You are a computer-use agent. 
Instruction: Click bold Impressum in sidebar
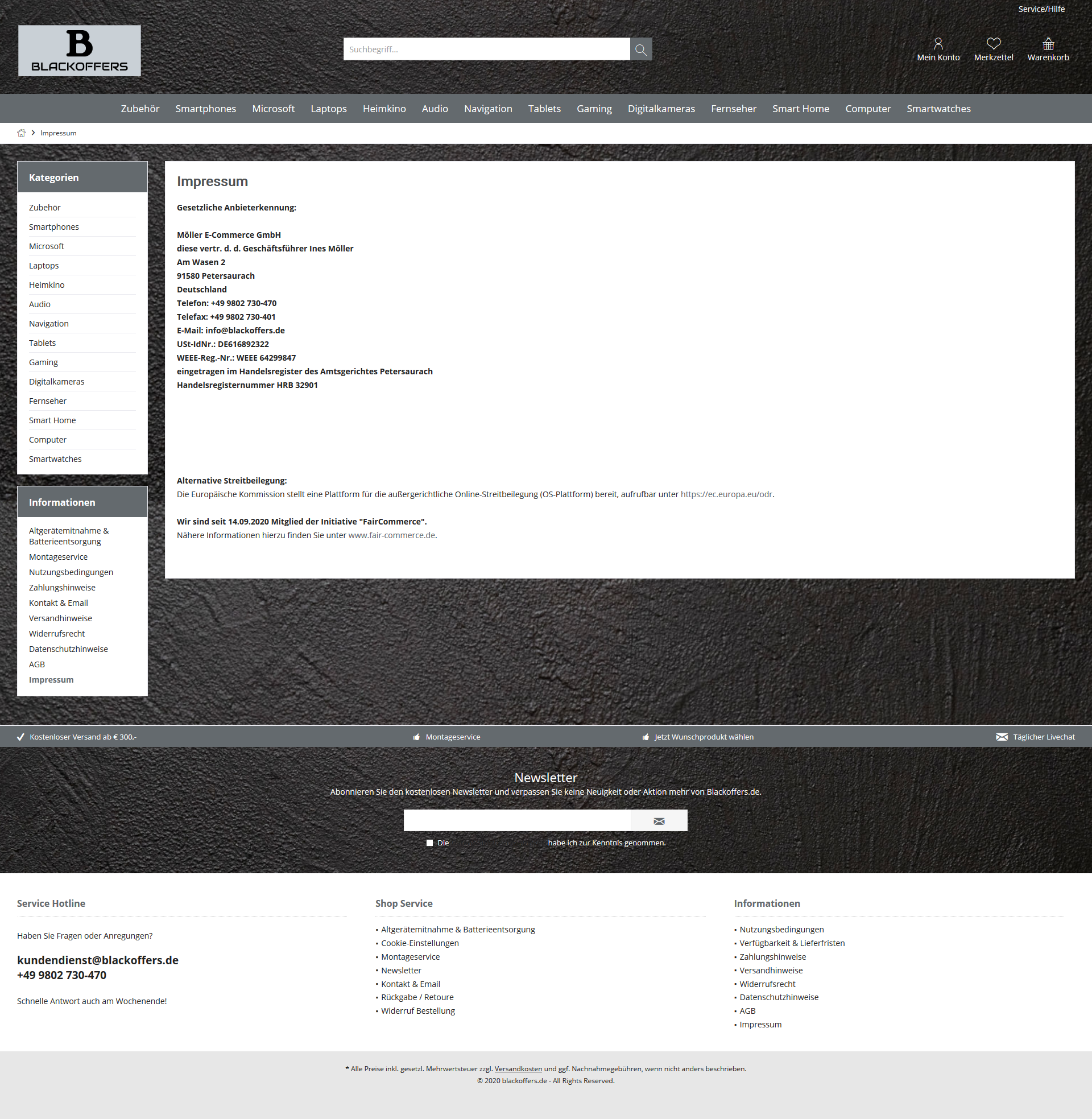(x=51, y=680)
